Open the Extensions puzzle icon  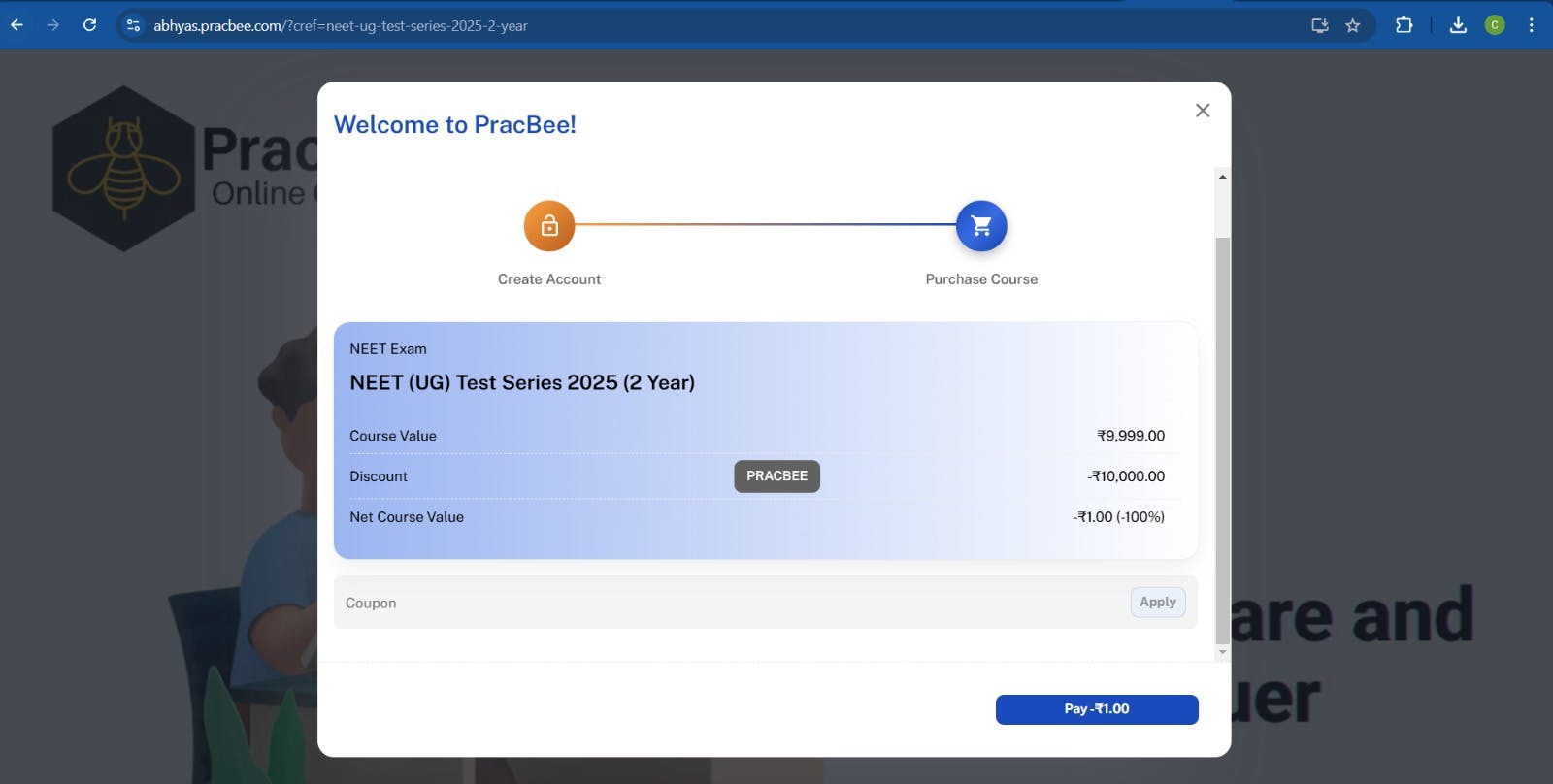(1404, 25)
